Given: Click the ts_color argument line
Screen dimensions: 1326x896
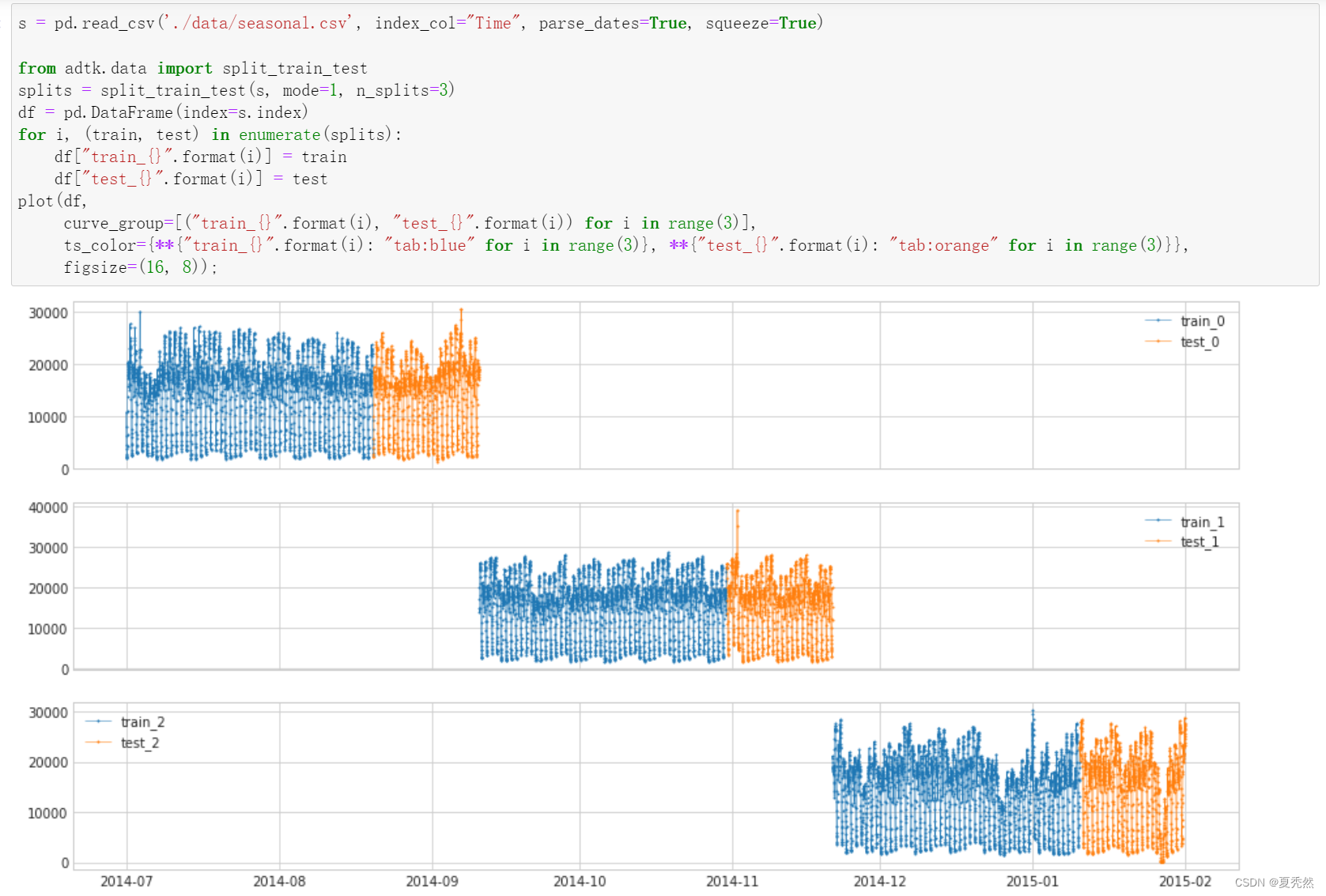Looking at the screenshot, I should [626, 245].
